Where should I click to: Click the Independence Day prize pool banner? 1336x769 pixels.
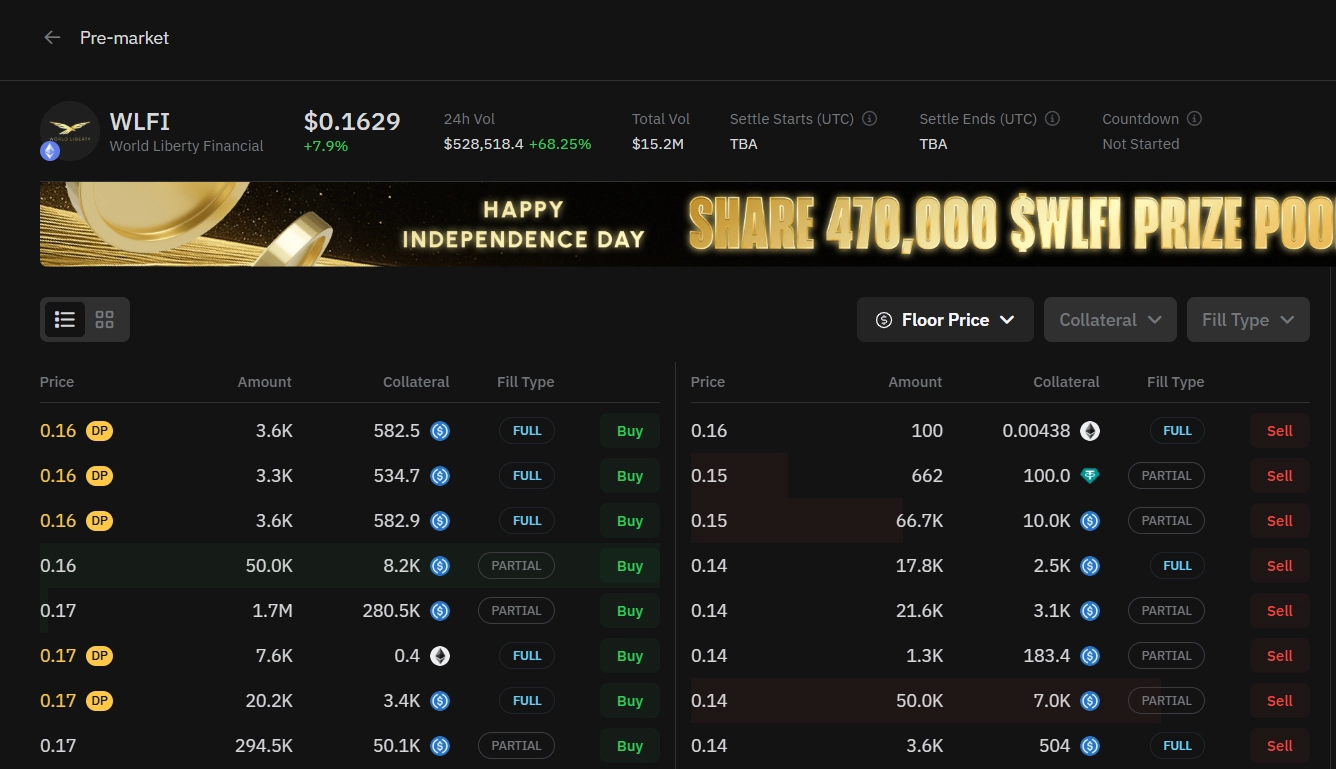(687, 224)
